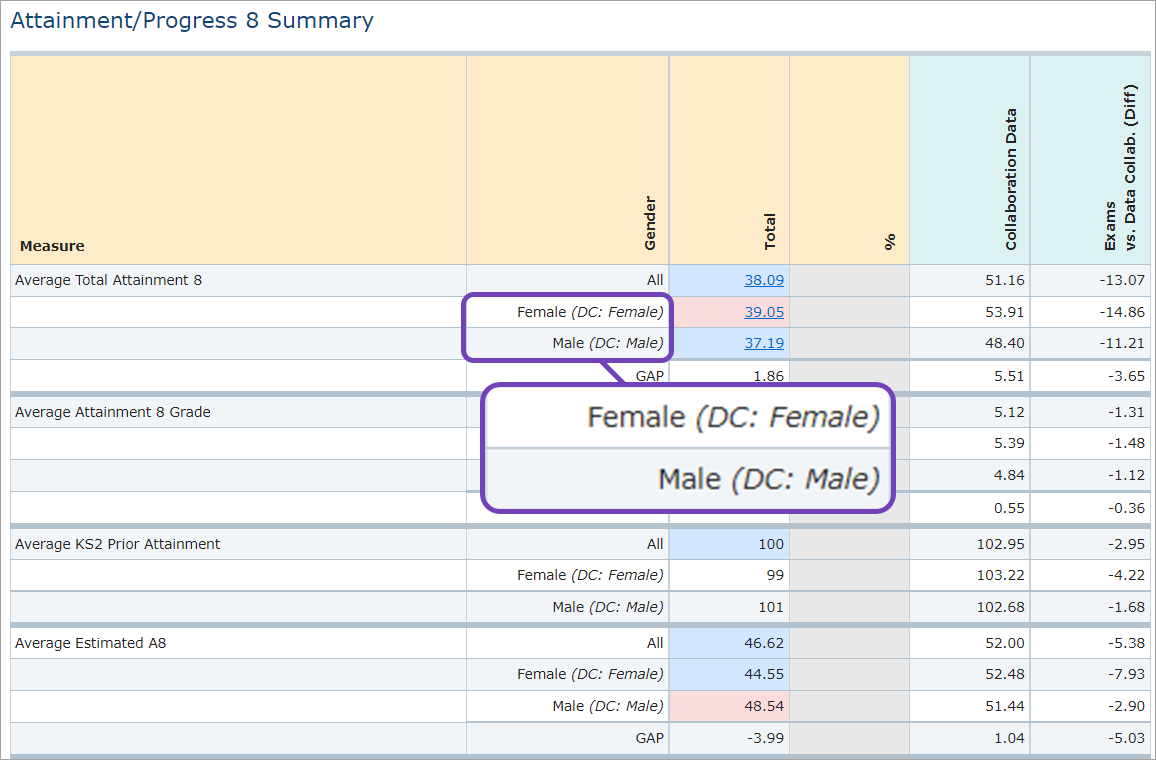Select the Gender column header
Viewport: 1156px width, 760px height.
pyautogui.click(x=650, y=222)
